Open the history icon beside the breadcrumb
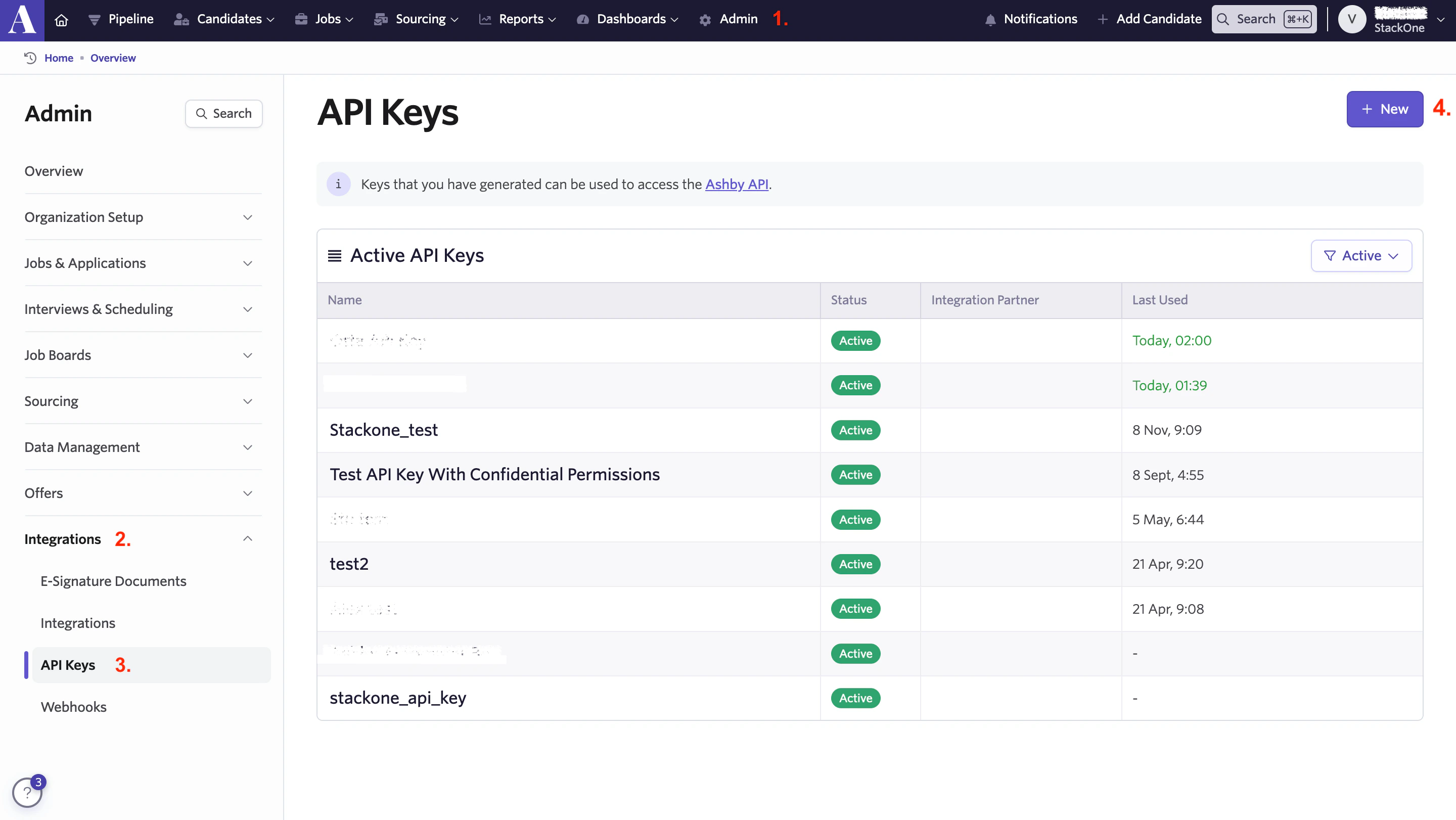This screenshot has width=1456, height=820. pyautogui.click(x=30, y=58)
